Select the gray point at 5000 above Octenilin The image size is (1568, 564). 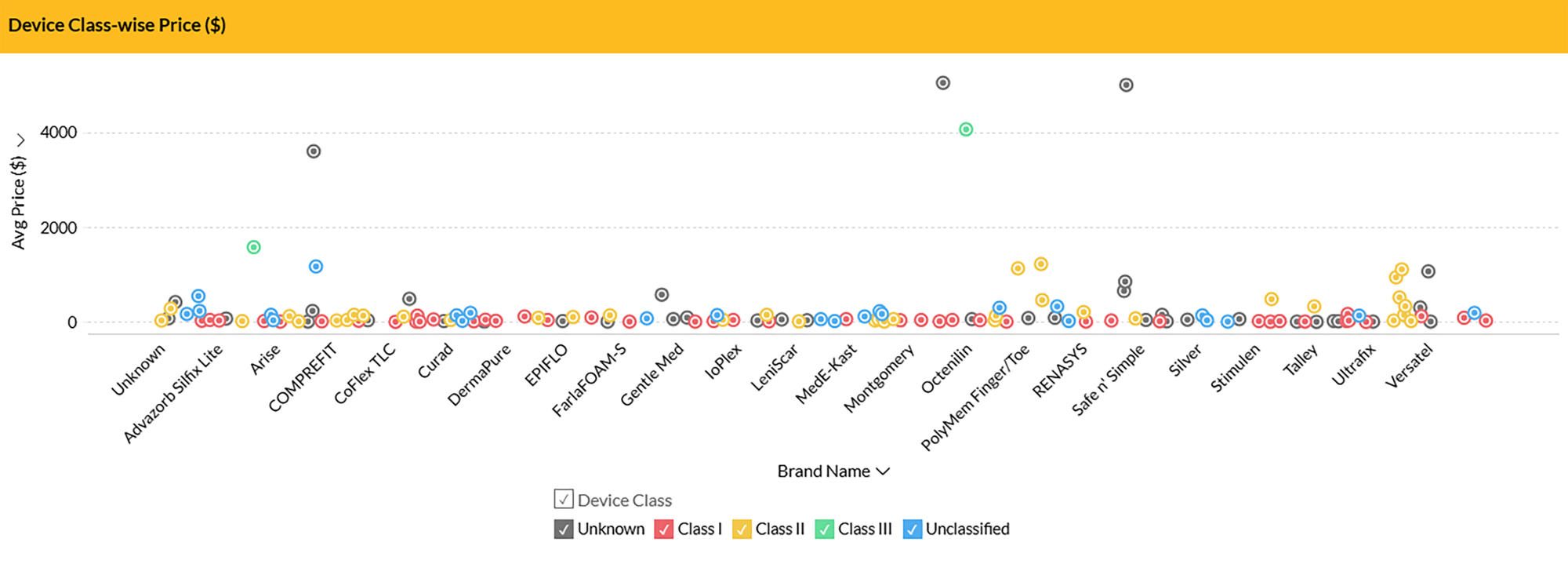[x=943, y=83]
